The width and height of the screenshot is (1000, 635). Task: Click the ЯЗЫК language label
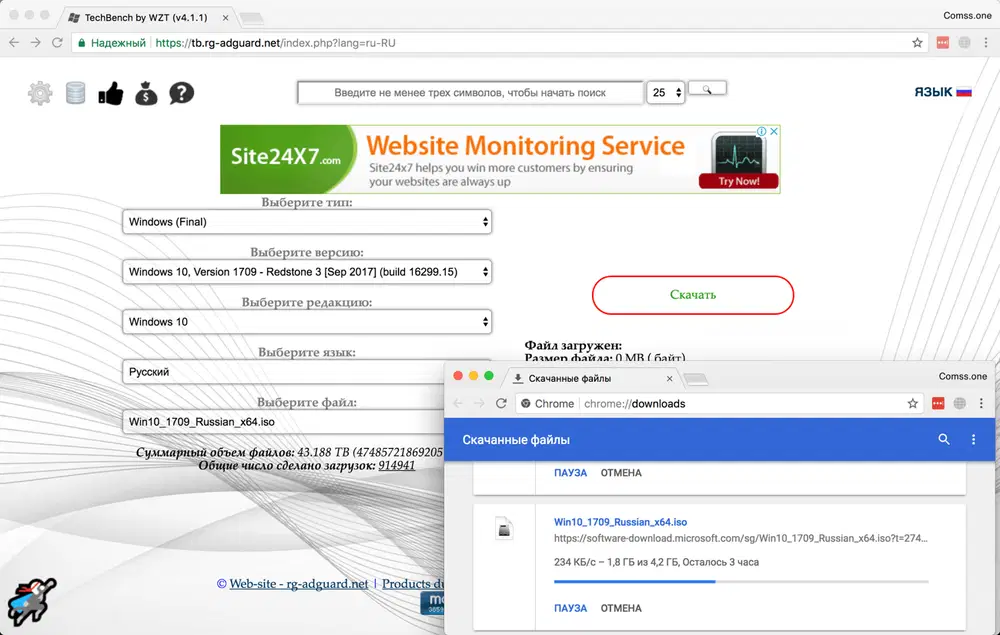(x=933, y=92)
